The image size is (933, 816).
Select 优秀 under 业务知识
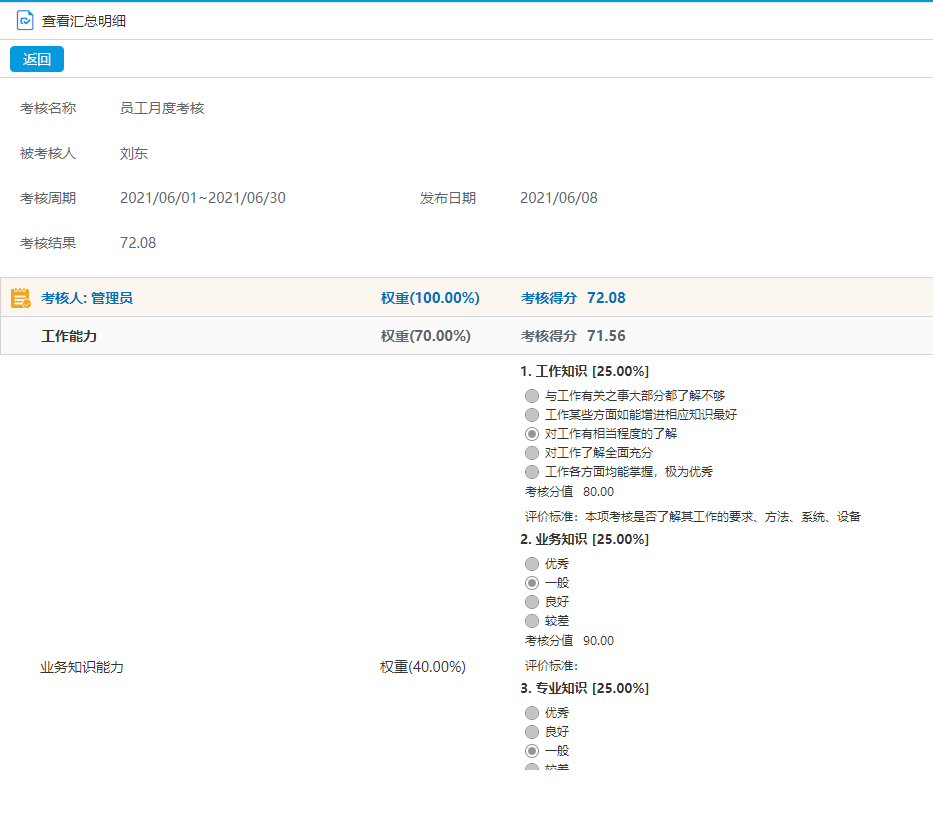(532, 564)
